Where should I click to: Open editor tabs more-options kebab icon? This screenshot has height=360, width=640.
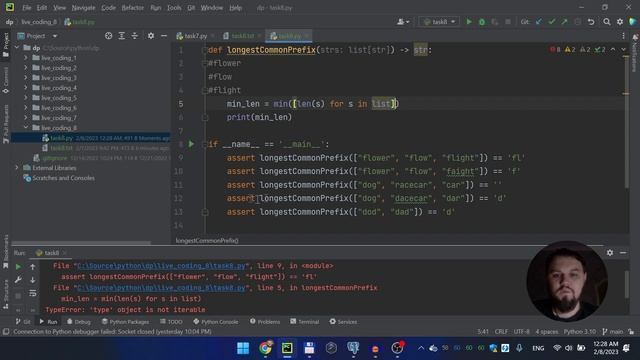[623, 36]
